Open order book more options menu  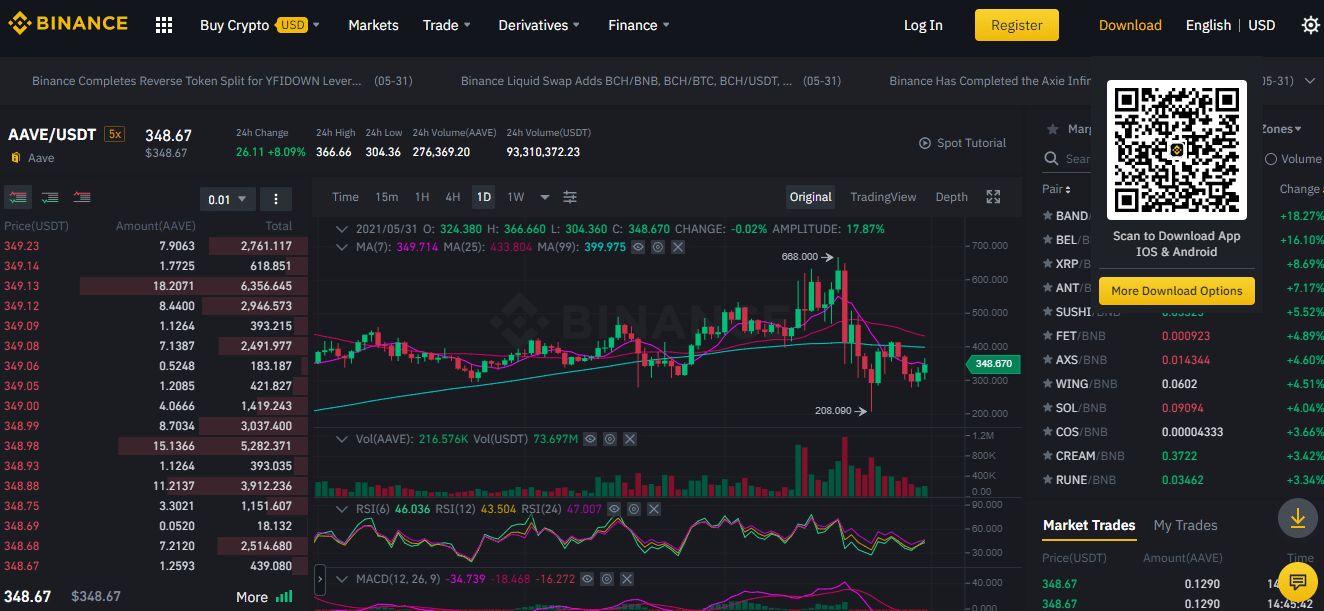click(x=276, y=199)
